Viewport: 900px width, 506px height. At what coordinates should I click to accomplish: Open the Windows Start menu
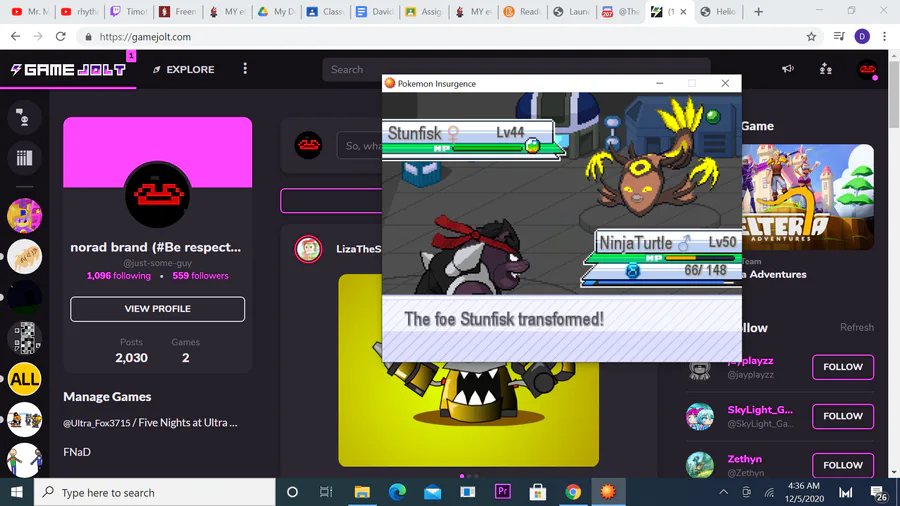pyautogui.click(x=17, y=492)
